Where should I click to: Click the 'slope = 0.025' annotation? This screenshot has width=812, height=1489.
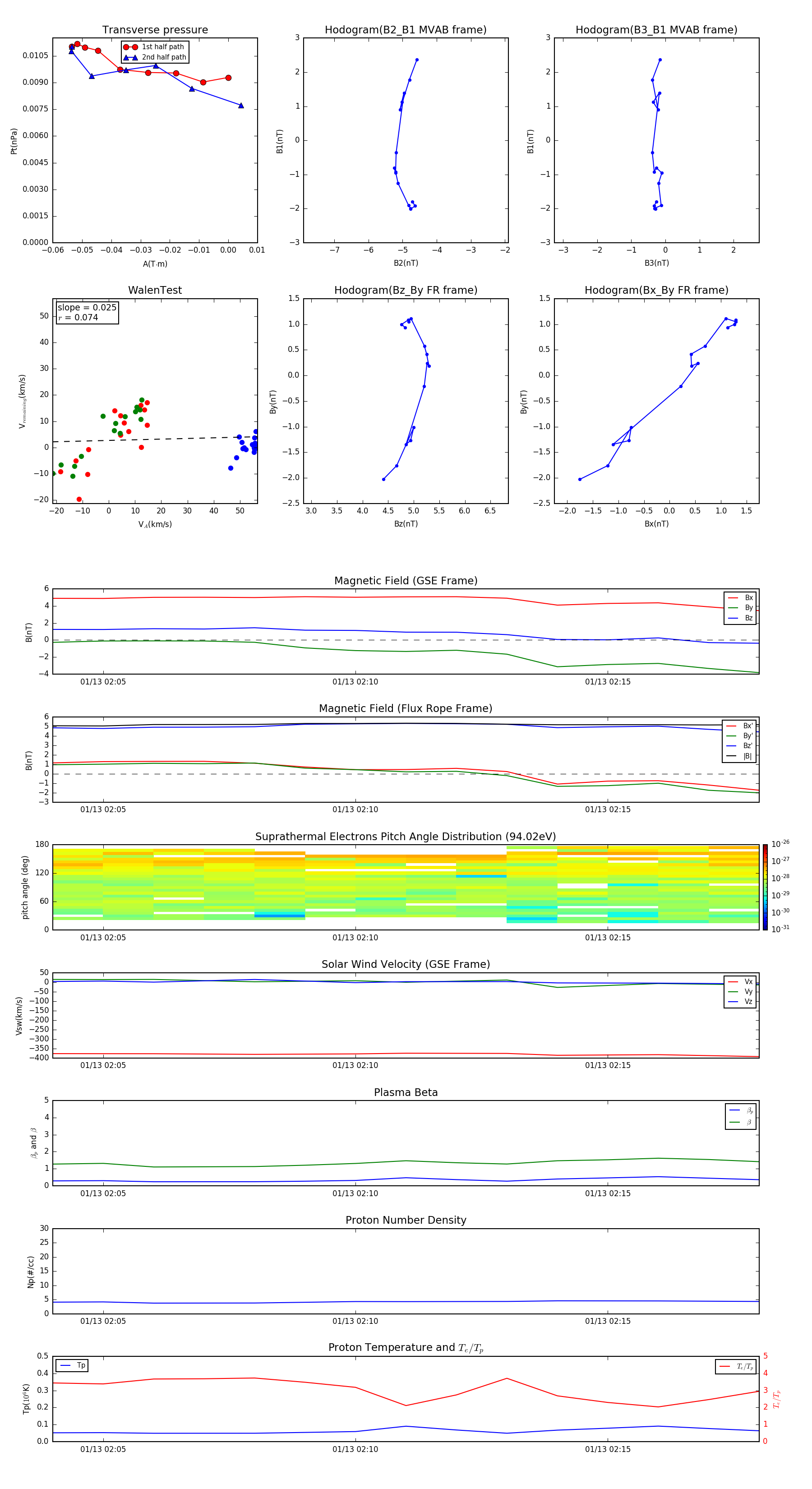coord(87,308)
